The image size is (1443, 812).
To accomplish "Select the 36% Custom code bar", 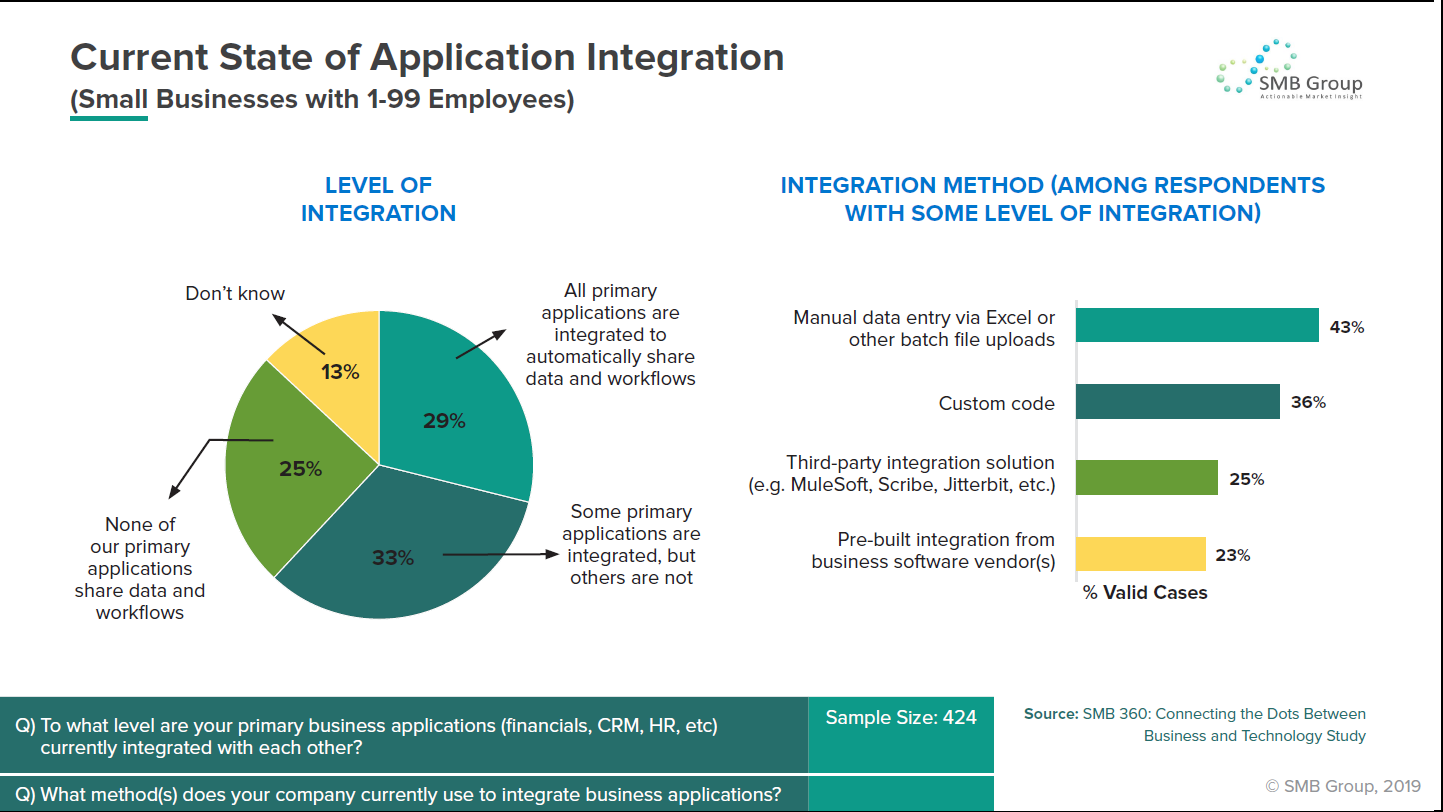I will click(1178, 402).
